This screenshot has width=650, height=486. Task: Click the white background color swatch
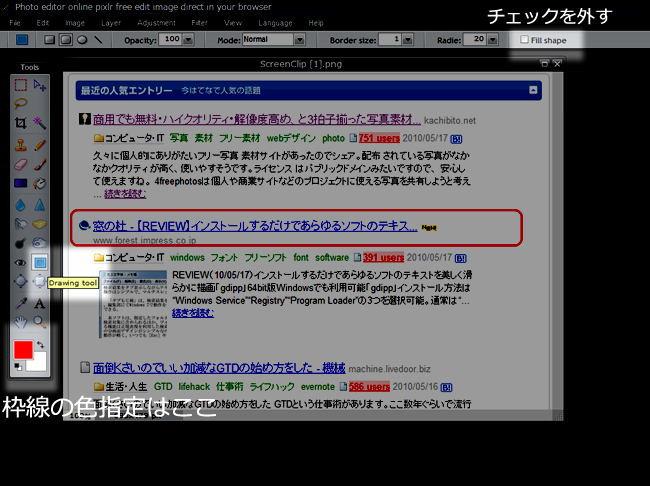pos(40,364)
